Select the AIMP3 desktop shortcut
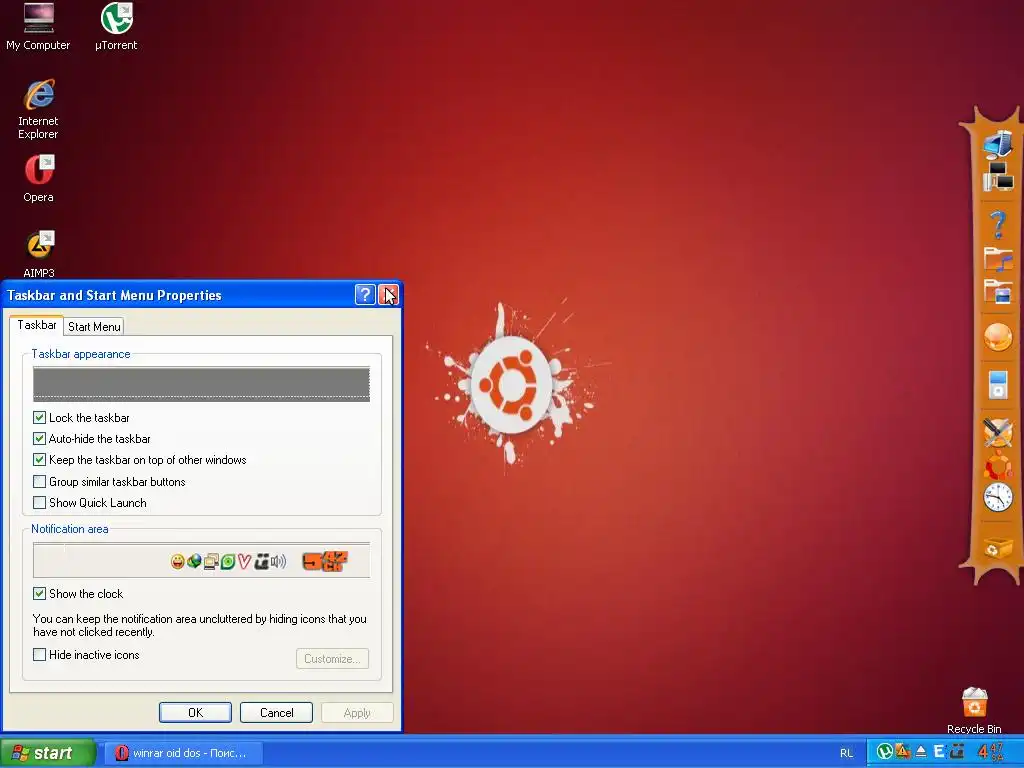 pos(39,253)
